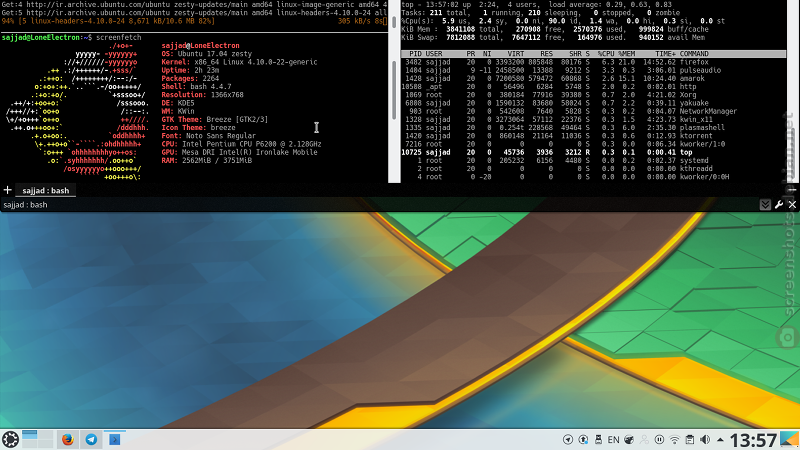
Task: Open Firefox from the taskbar
Action: [67, 439]
